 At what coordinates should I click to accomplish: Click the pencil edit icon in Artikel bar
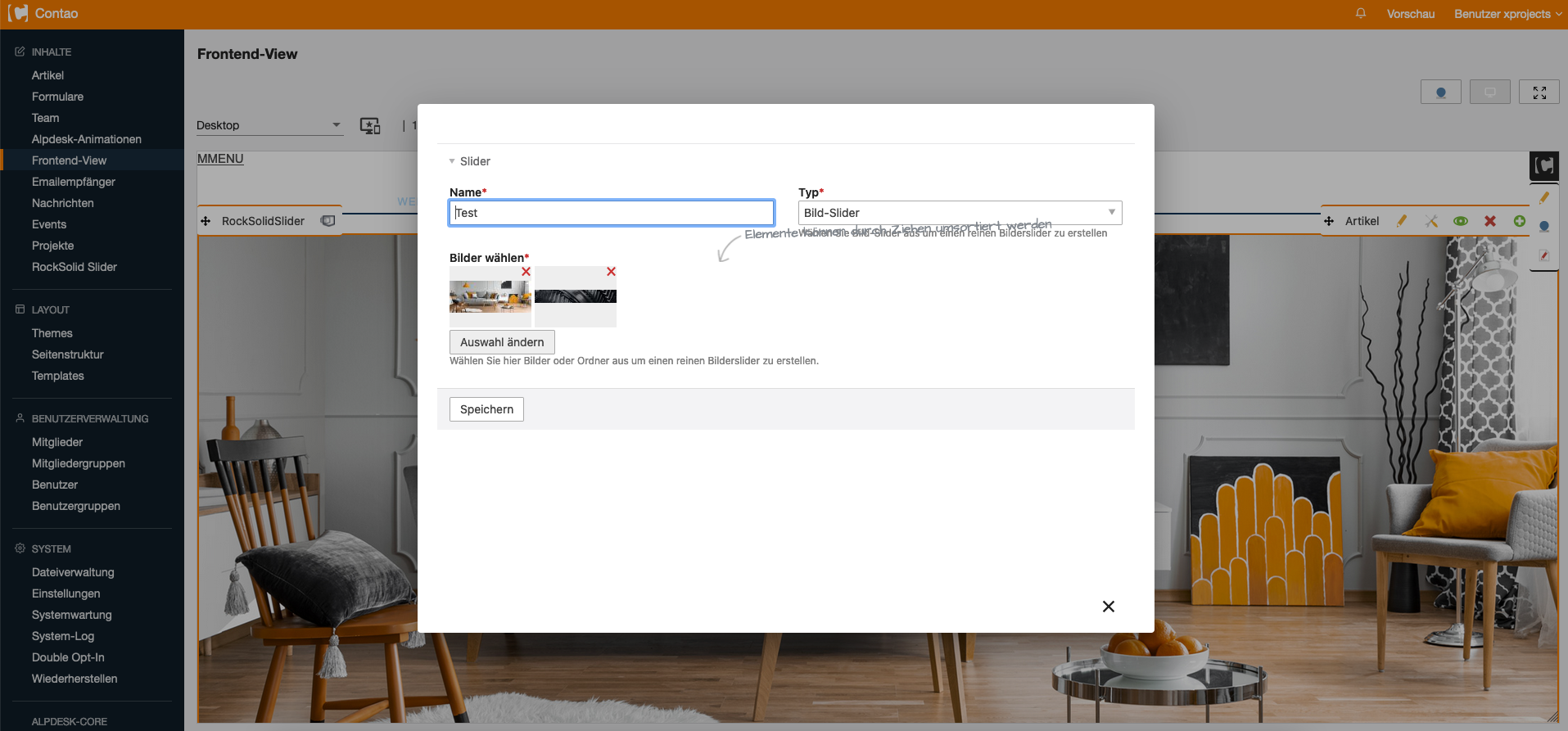(x=1402, y=221)
